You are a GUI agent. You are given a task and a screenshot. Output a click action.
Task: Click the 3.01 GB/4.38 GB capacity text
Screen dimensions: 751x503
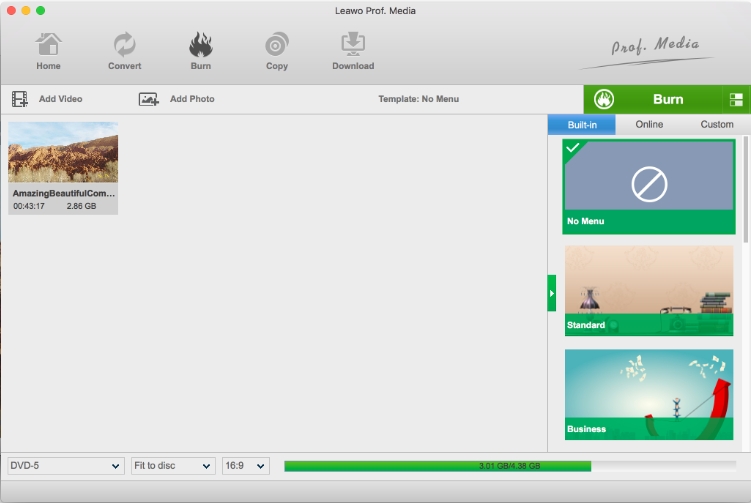pos(510,466)
